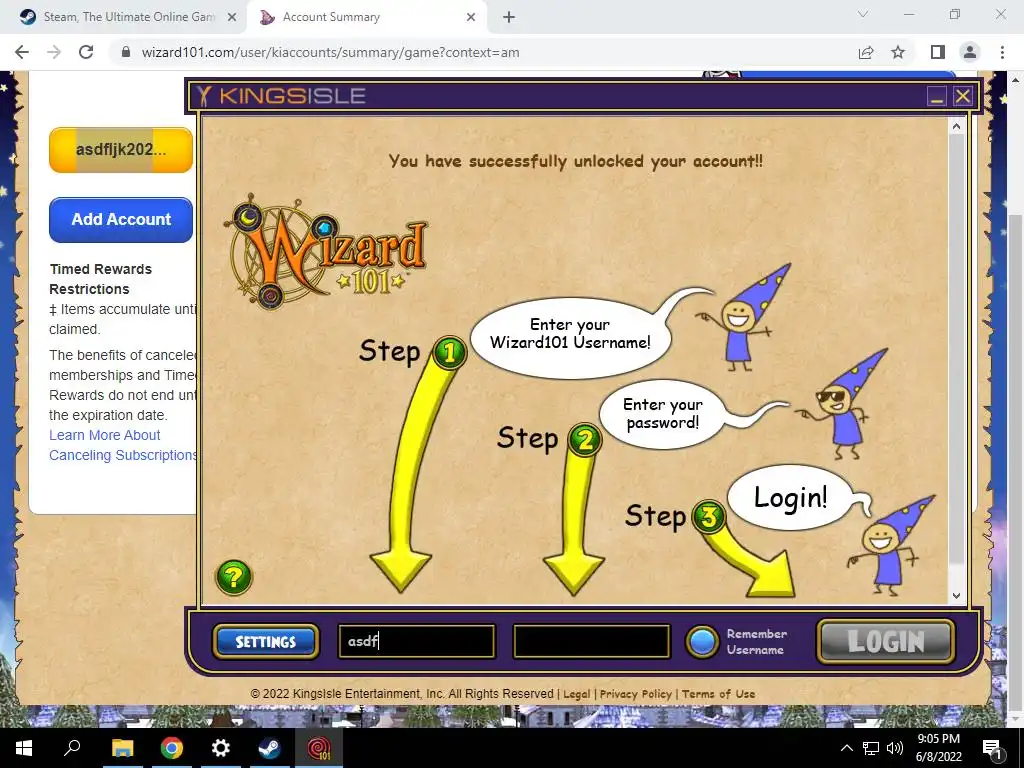Click the successfully unlocked account message
The width and height of the screenshot is (1024, 768).
pos(575,161)
